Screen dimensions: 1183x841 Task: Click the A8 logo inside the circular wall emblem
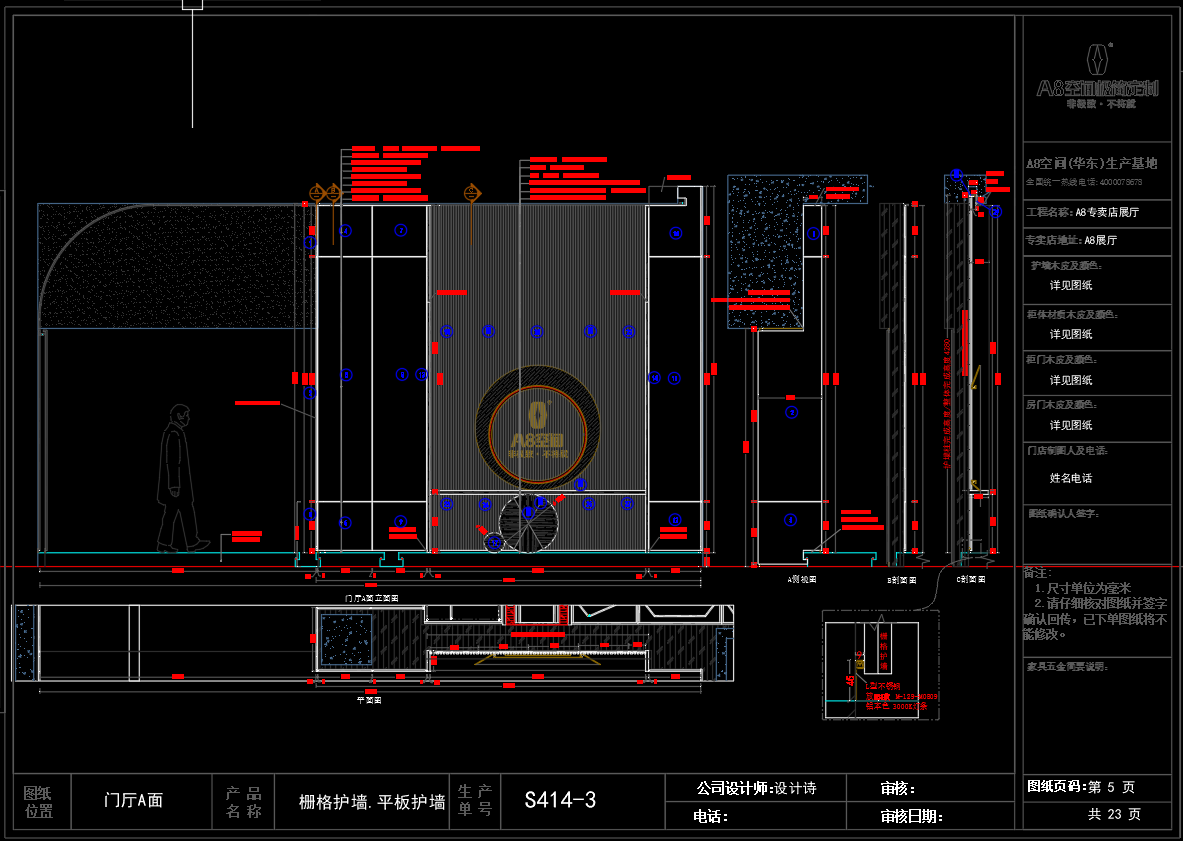point(537,431)
